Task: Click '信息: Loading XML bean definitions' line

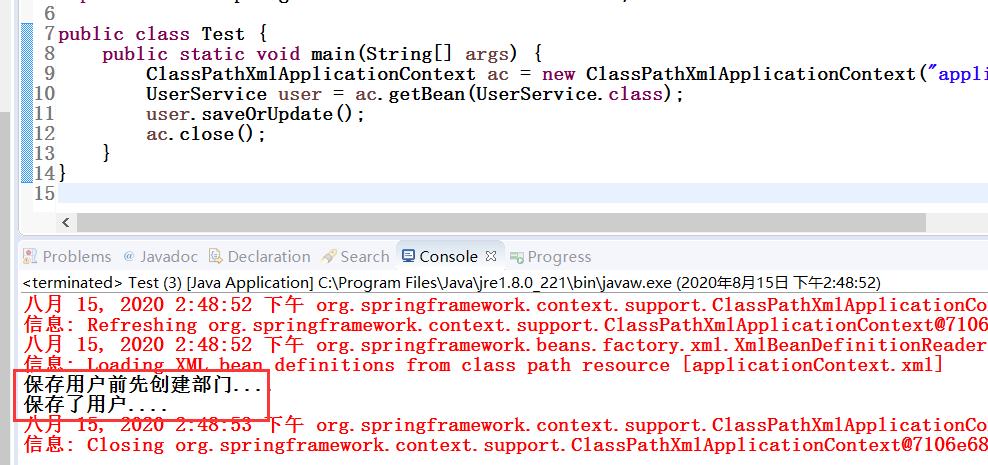Action: click(x=483, y=365)
